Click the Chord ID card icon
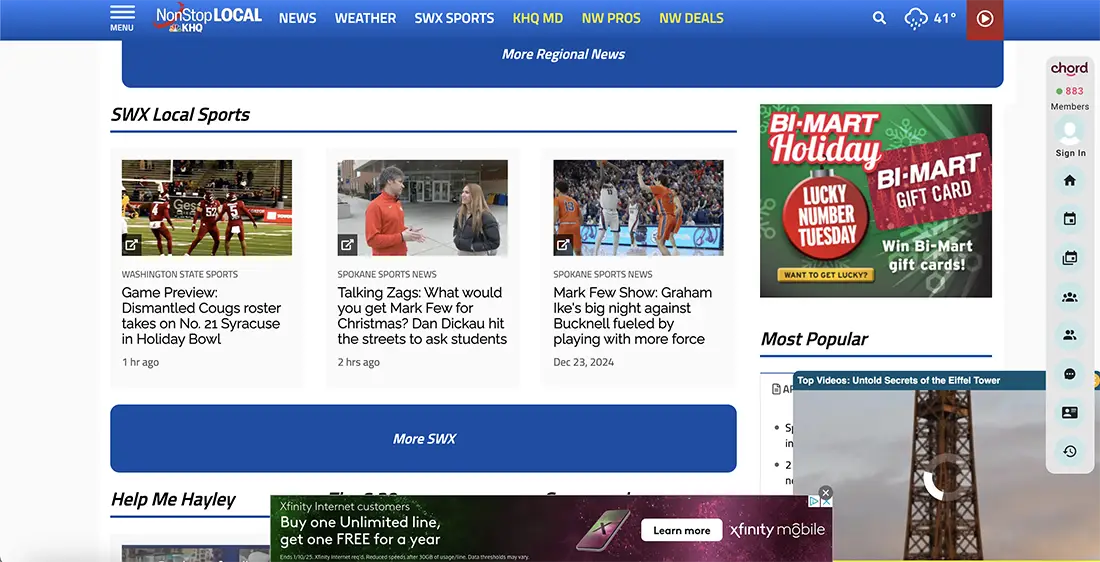Screen dimensions: 1100x562 click(1070, 413)
